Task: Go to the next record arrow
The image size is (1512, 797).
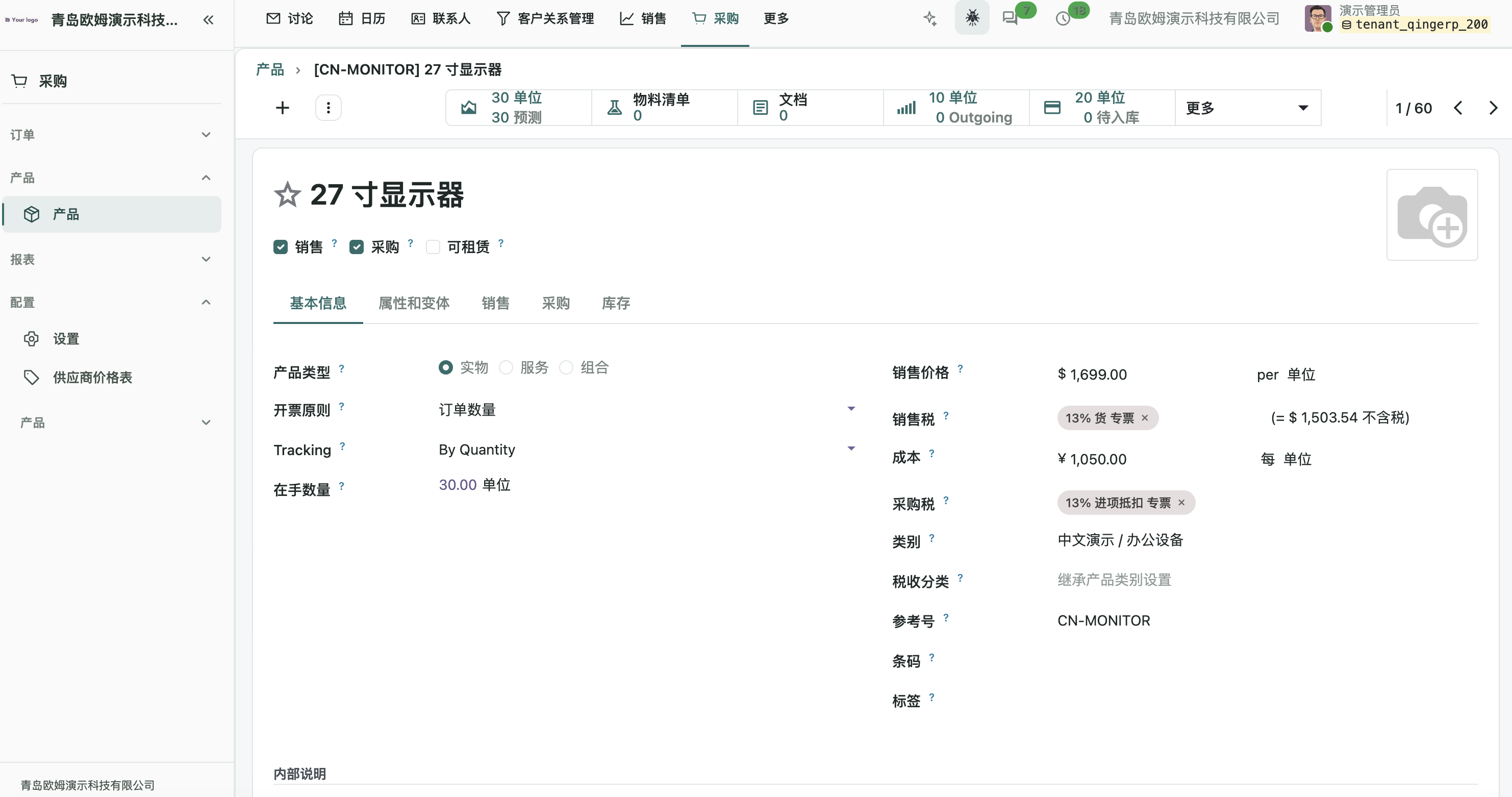Action: coord(1493,108)
